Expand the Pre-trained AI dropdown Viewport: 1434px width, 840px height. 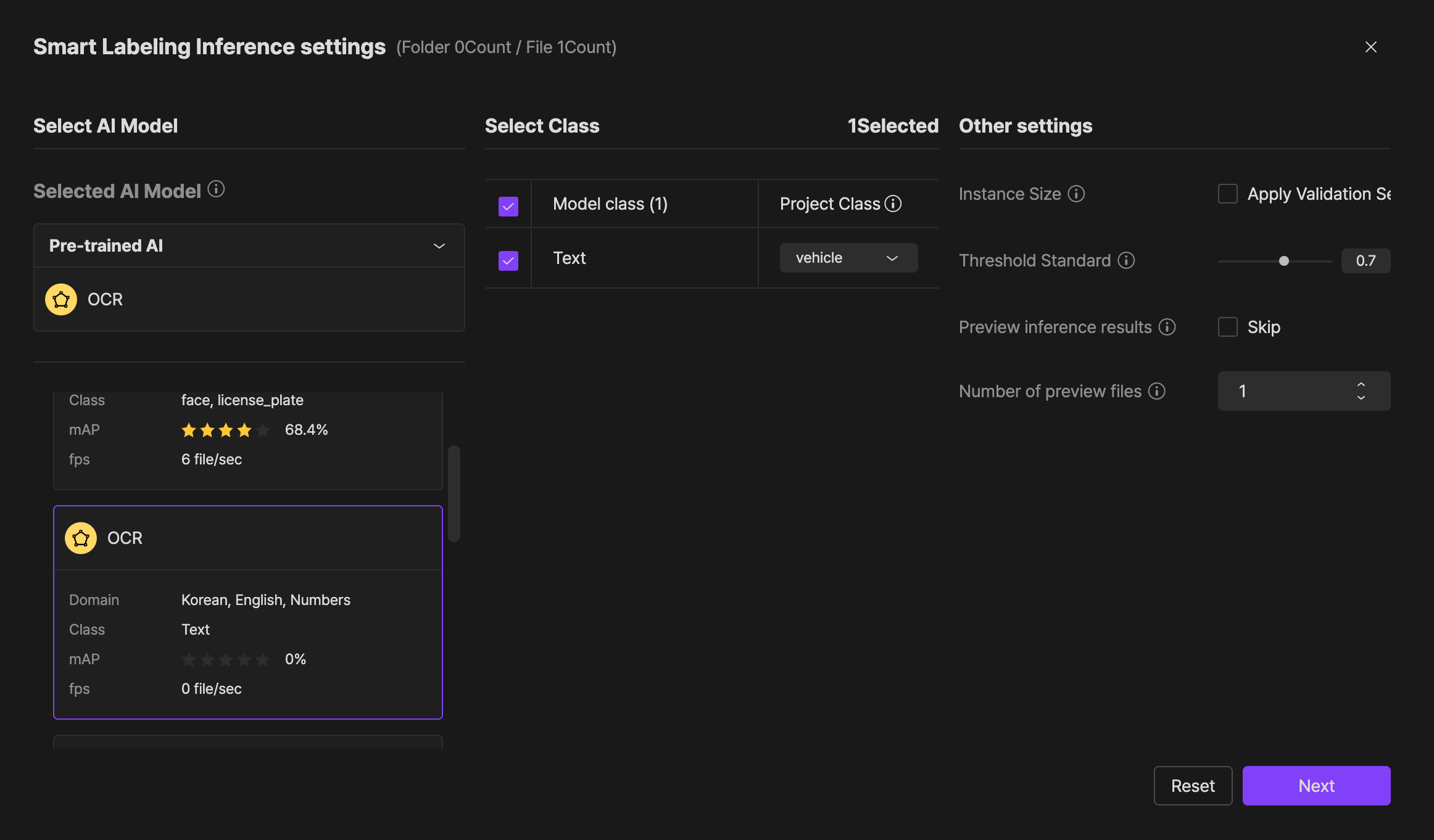point(439,245)
